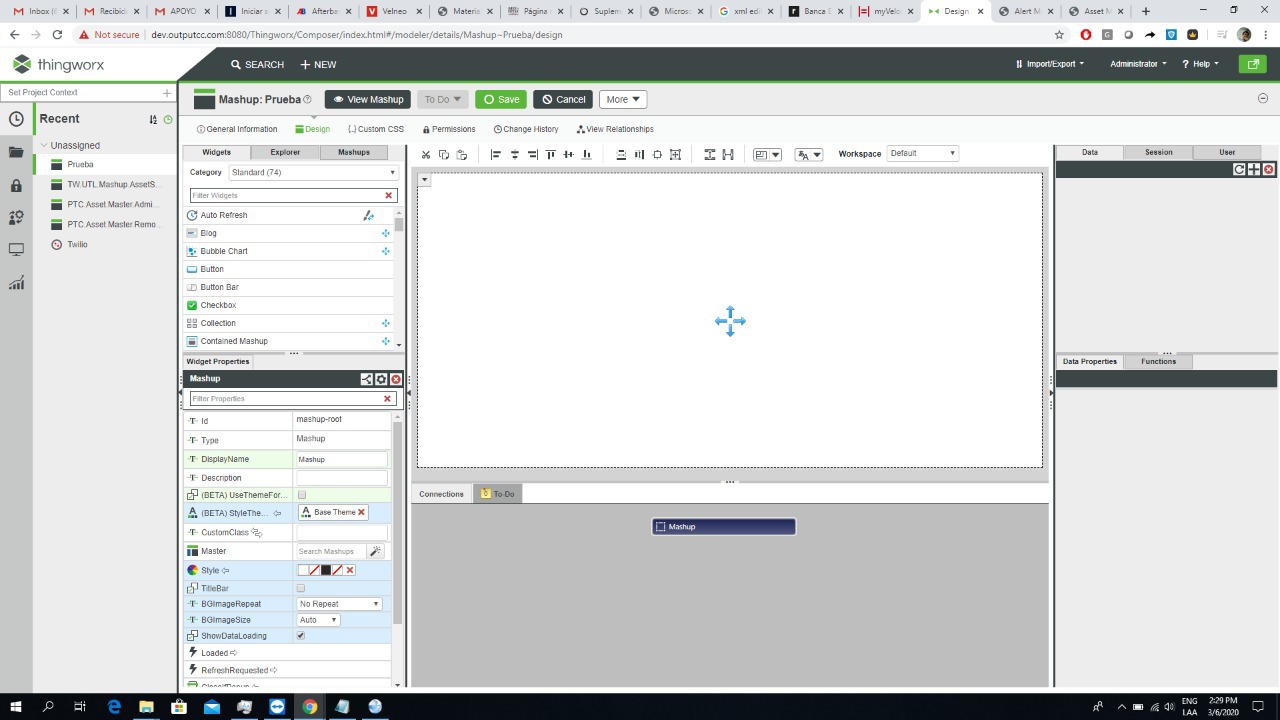Uncheck the ShowDataLoading checkbox

click(300, 636)
